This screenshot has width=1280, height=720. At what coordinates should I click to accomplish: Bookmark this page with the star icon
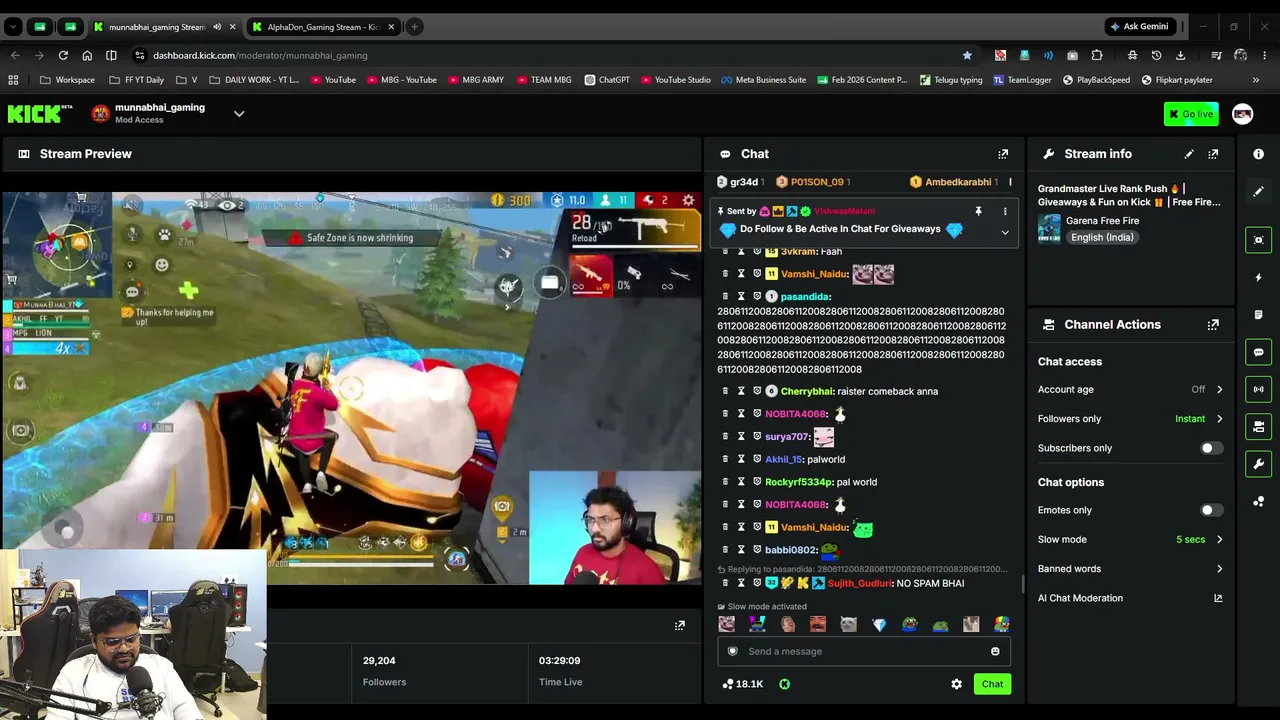coord(966,55)
